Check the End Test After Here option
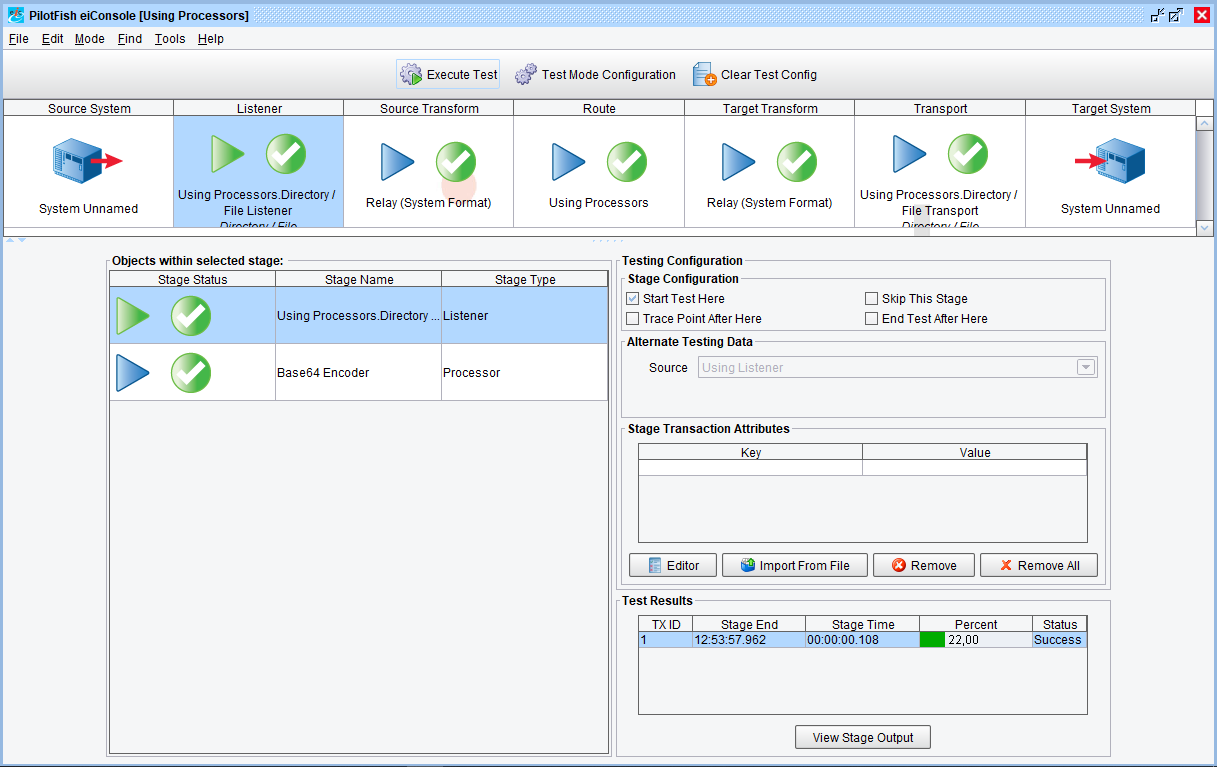The image size is (1217, 767). pyautogui.click(x=872, y=319)
